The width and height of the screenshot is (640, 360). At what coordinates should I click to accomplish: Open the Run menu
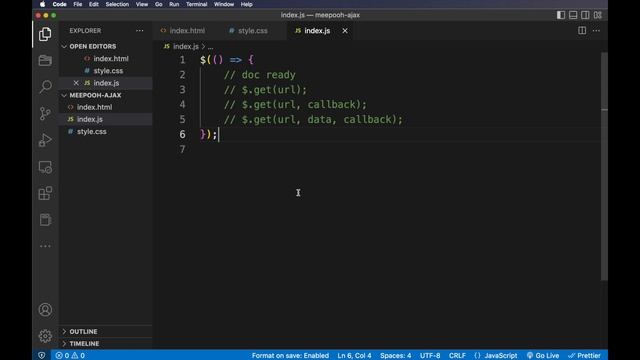point(174,4)
